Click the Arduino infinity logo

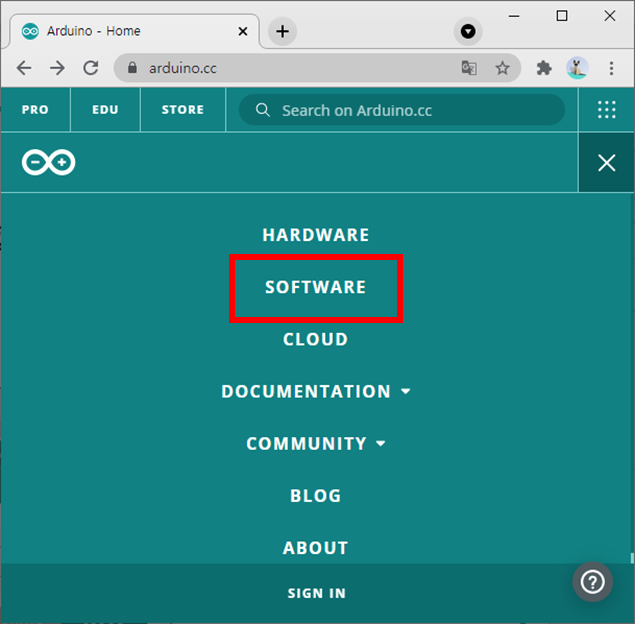coord(49,162)
